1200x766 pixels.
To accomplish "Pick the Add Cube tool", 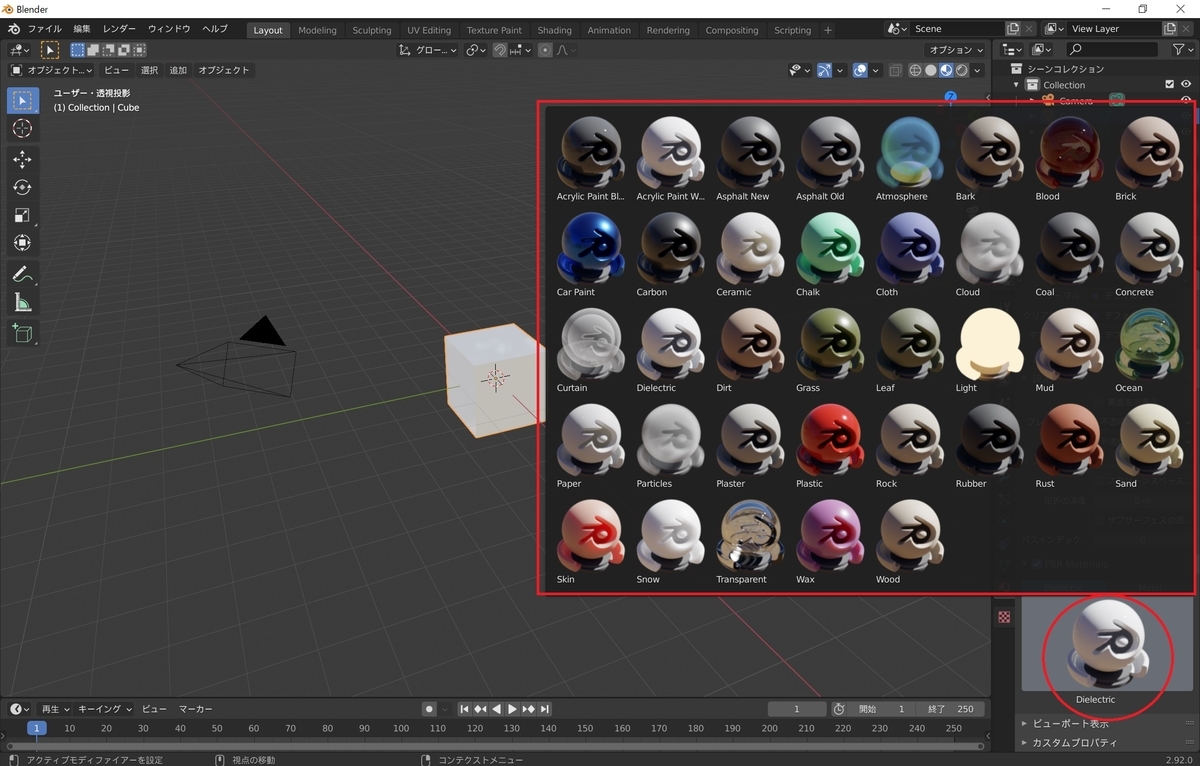I will pos(22,333).
